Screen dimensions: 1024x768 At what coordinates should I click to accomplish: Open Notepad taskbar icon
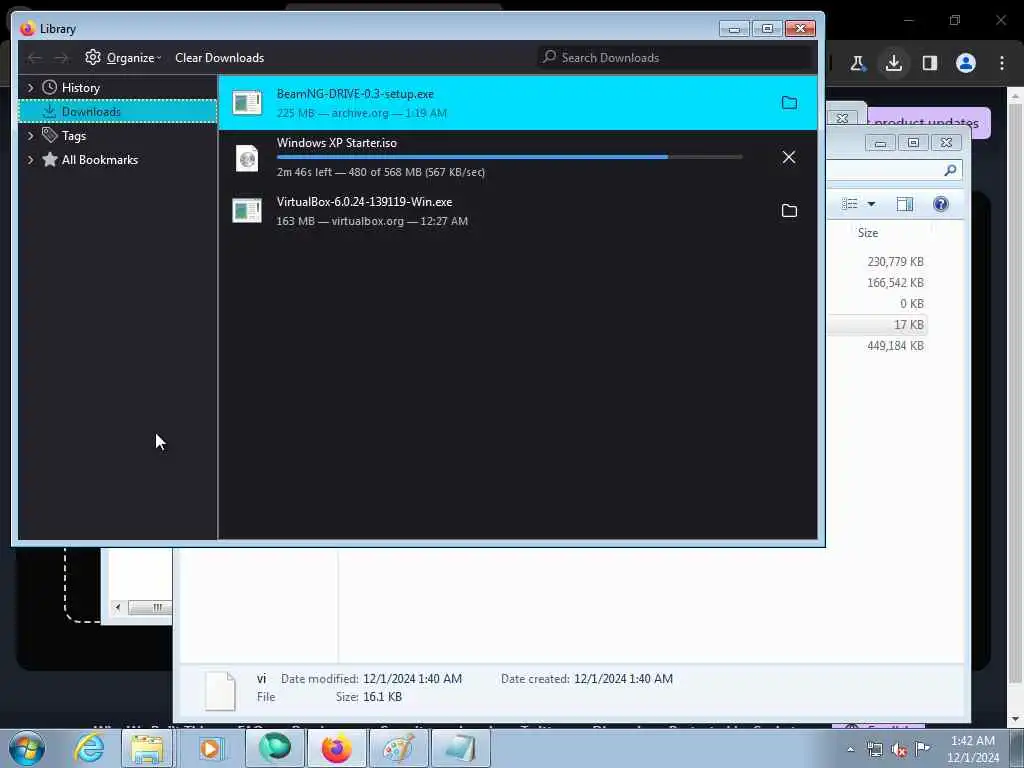coord(460,748)
